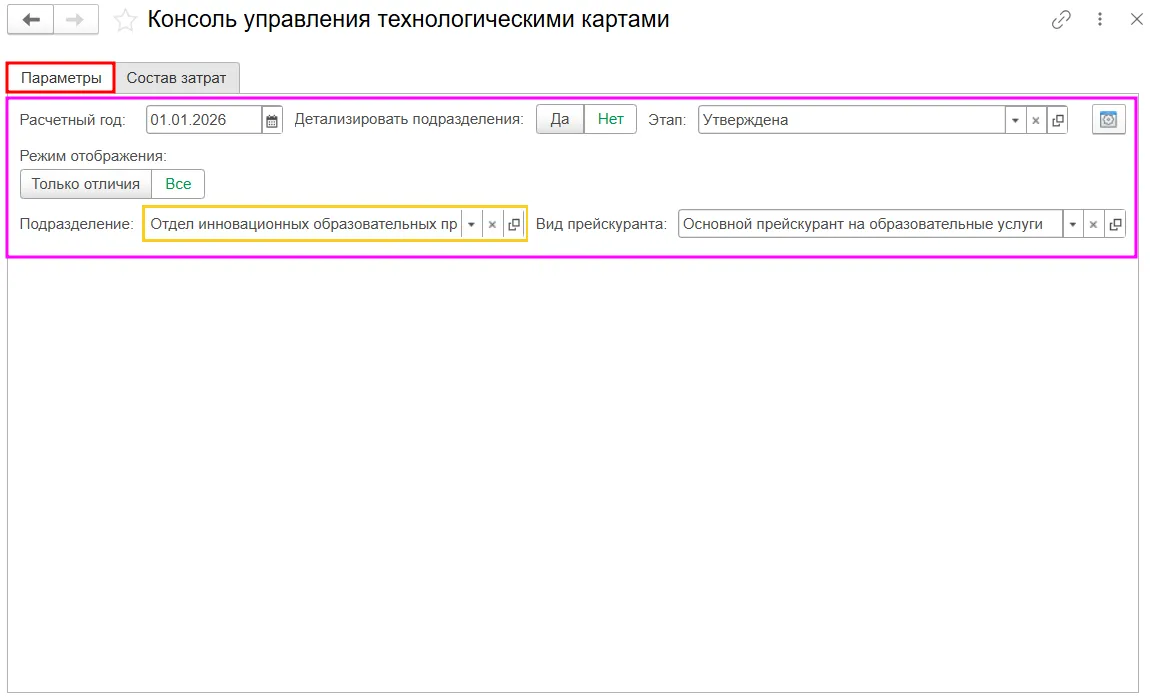Open the three-dots more menu
The width and height of the screenshot is (1150, 700).
tap(1099, 20)
